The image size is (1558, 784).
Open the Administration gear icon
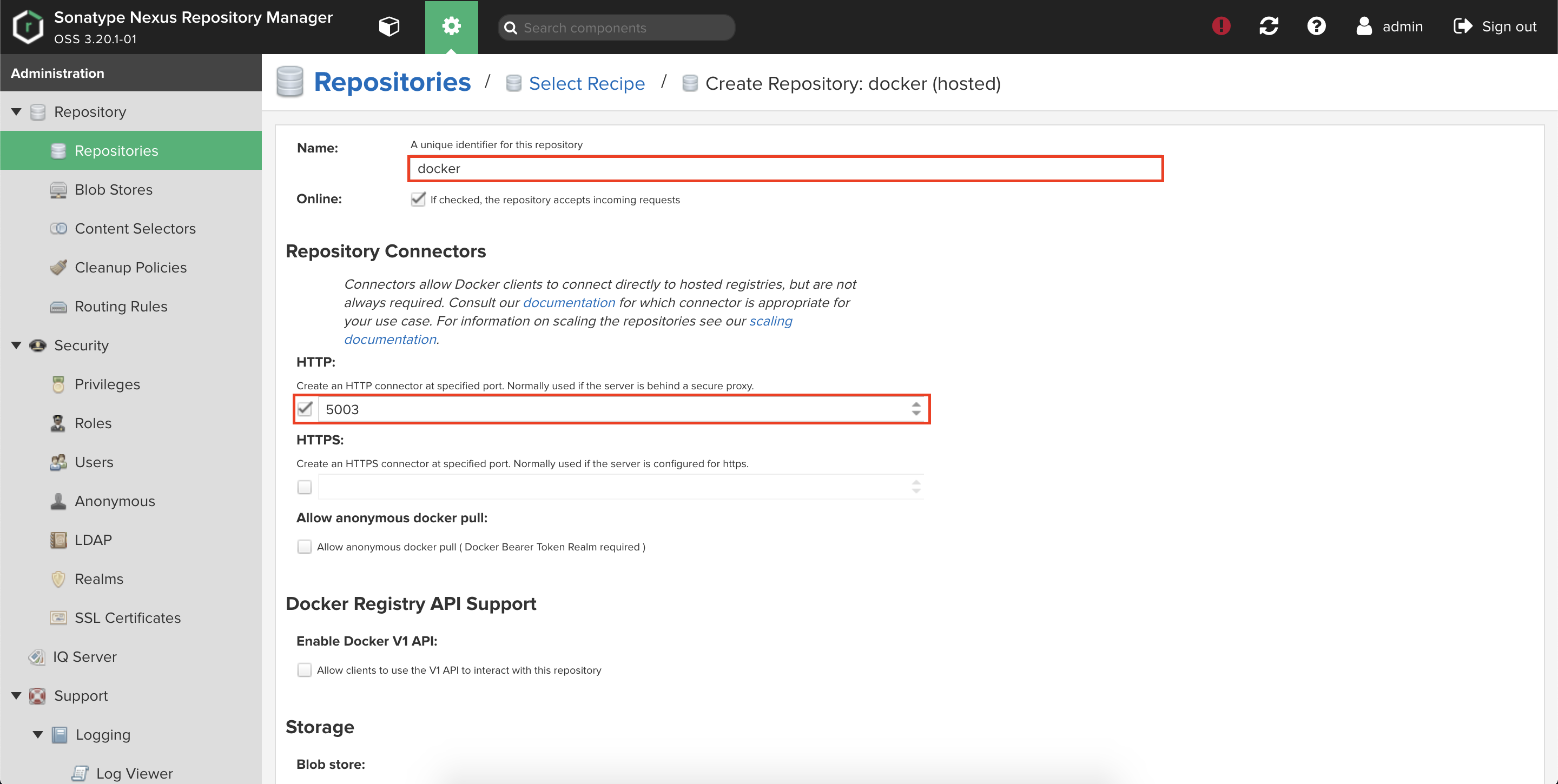point(451,26)
